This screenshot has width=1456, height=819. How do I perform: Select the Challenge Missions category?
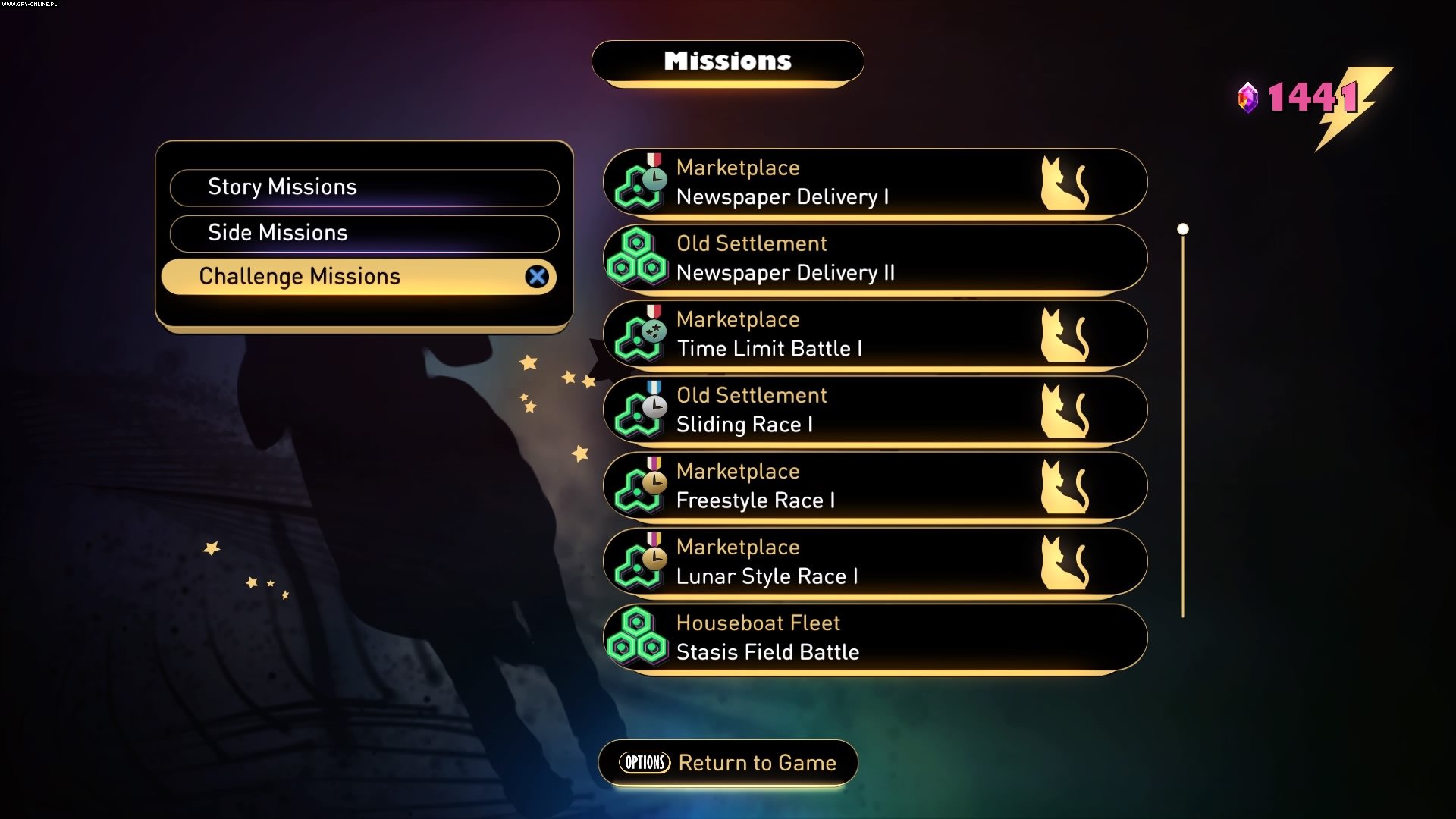[359, 277]
